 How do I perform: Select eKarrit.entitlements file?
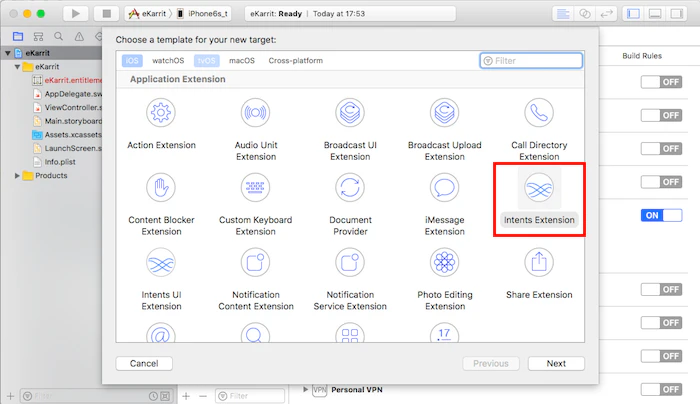click(67, 80)
